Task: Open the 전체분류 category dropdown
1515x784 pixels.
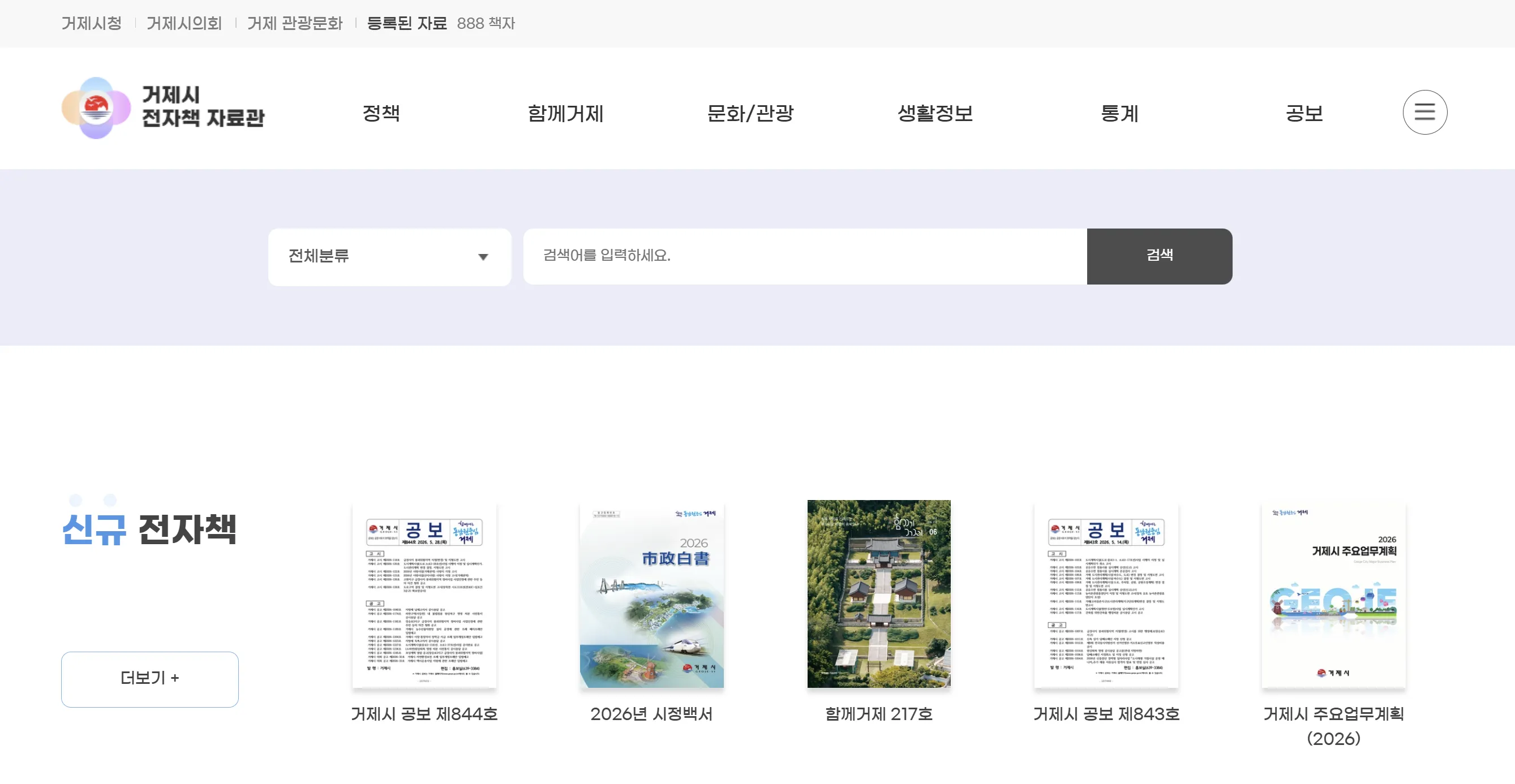Action: tap(389, 257)
